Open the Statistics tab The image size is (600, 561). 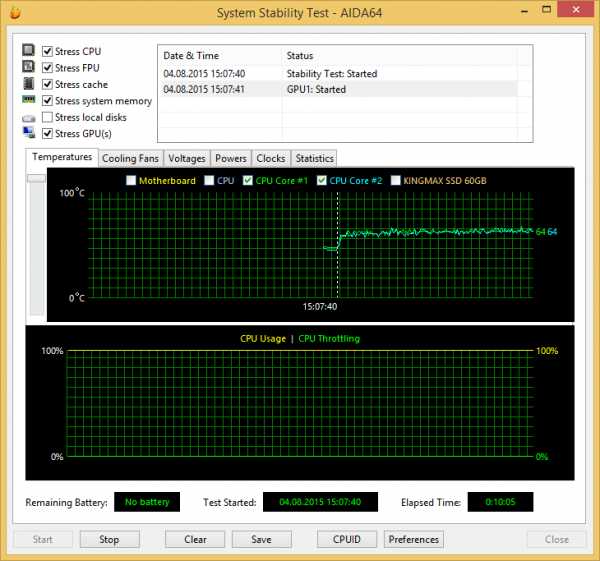click(x=315, y=158)
